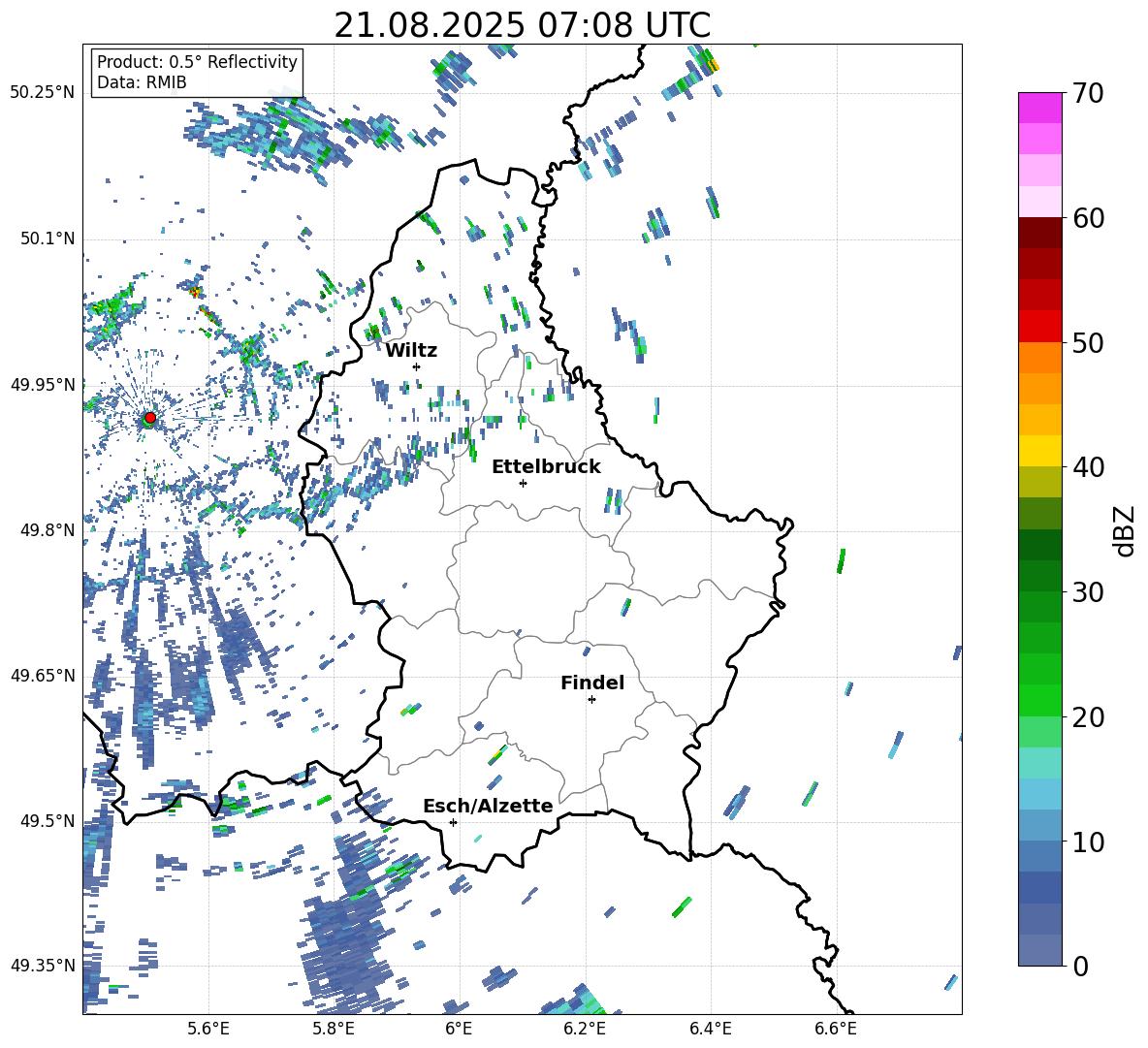Click the 49.8°N latitude label
Viewport: 1148px width, 1048px height.
[48, 530]
